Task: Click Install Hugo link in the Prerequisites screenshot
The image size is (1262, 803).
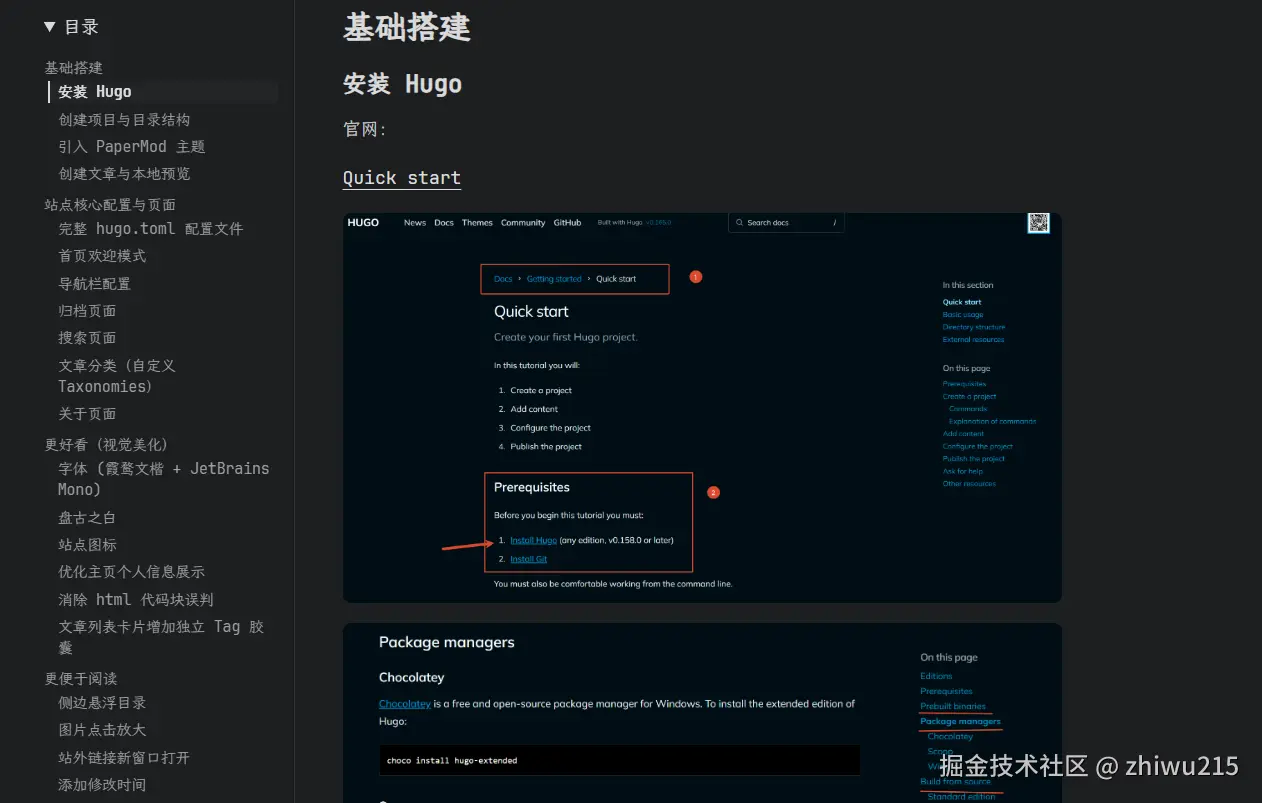Action: point(533,540)
